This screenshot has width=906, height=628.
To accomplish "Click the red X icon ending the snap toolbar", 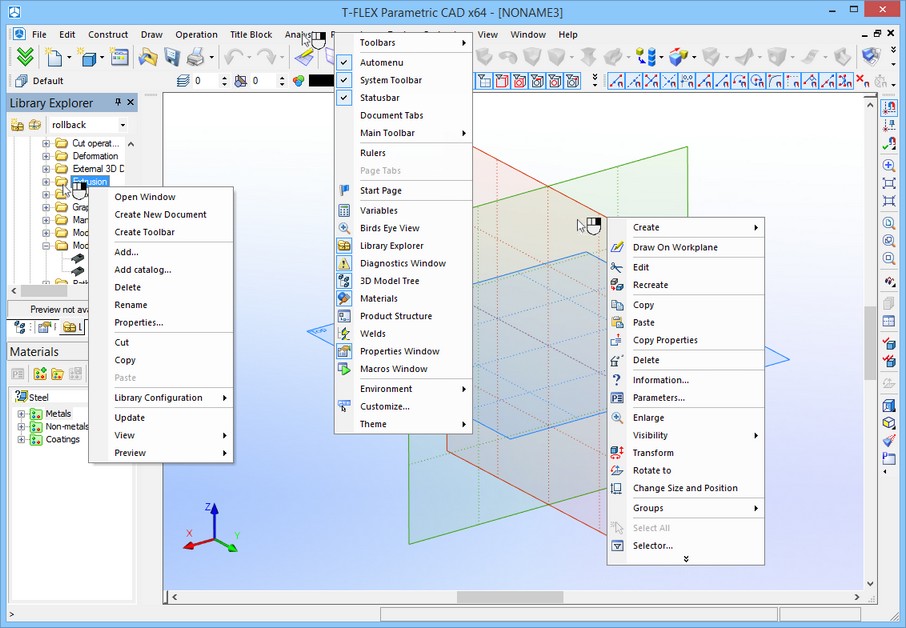I will point(862,81).
